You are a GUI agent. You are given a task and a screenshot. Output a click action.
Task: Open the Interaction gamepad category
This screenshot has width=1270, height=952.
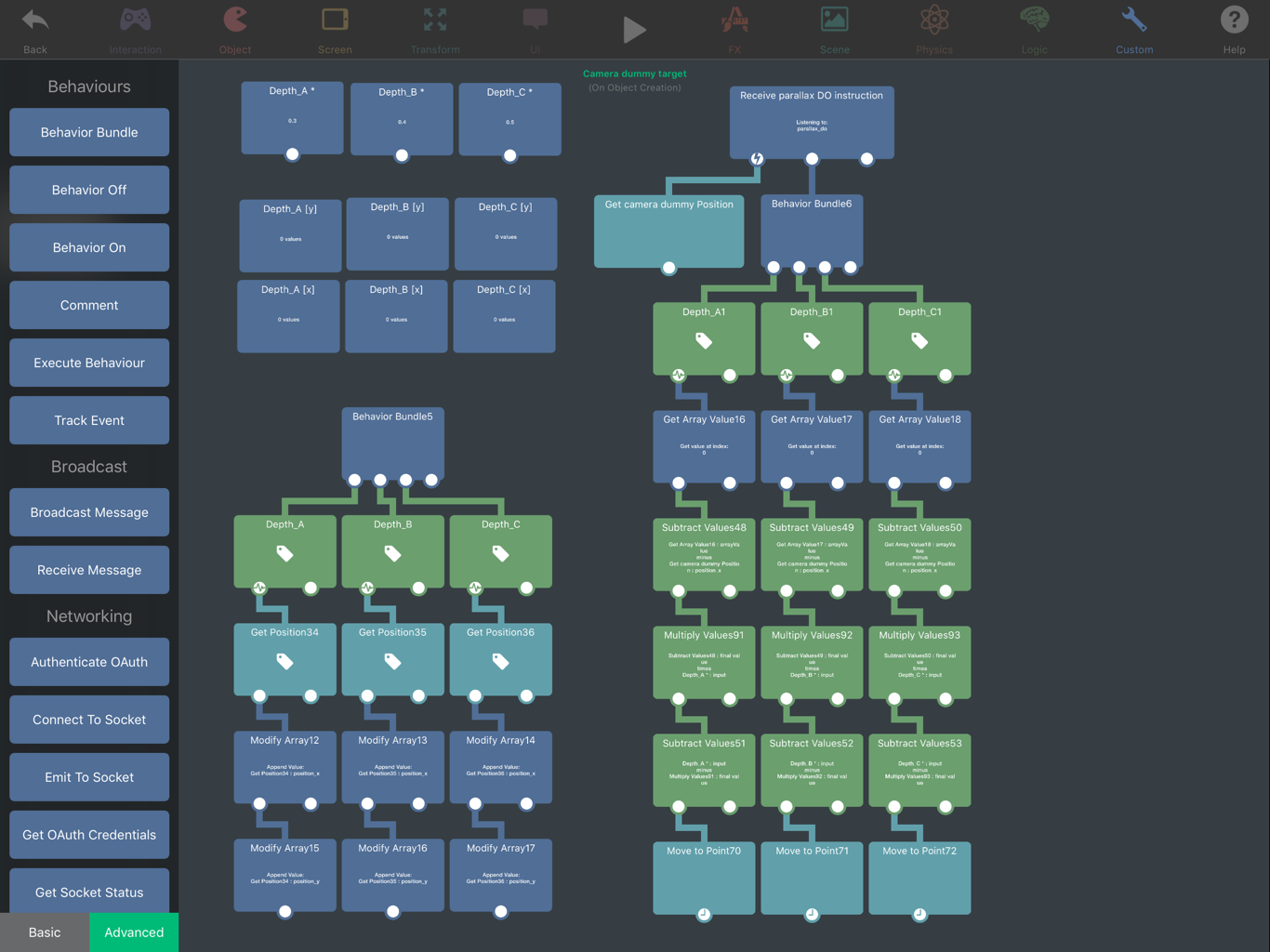pos(135,20)
